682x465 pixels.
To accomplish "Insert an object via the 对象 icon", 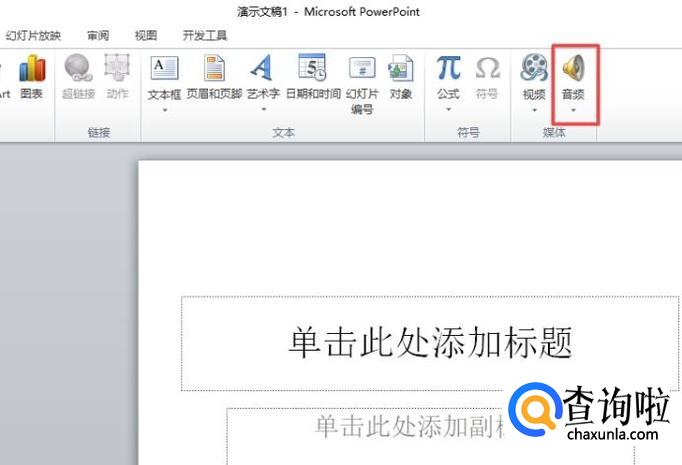I will [x=401, y=68].
